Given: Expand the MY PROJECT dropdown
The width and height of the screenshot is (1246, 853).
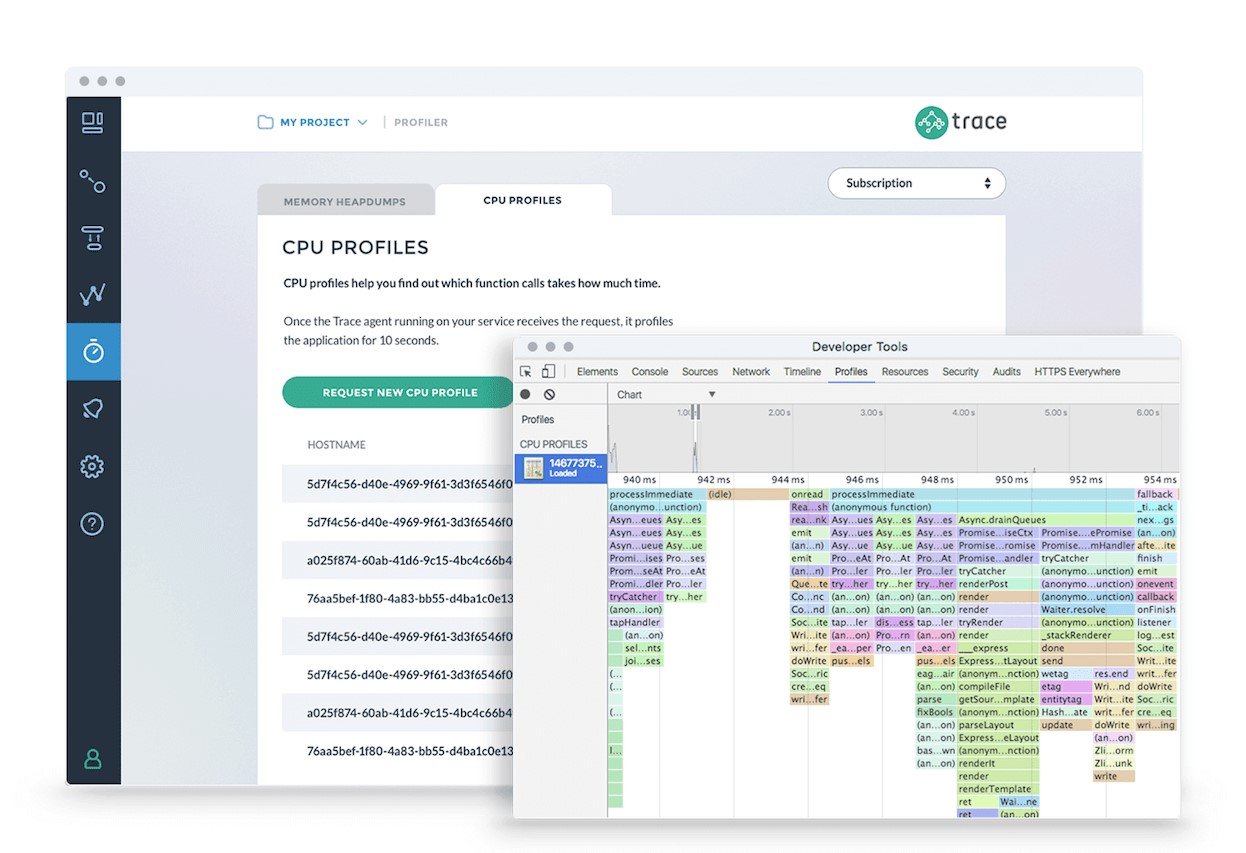Looking at the screenshot, I should pyautogui.click(x=312, y=122).
